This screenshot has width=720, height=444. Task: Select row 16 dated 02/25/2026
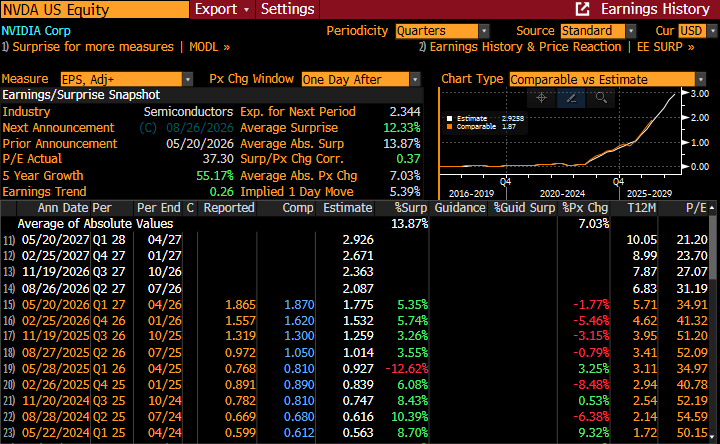(x=355, y=320)
